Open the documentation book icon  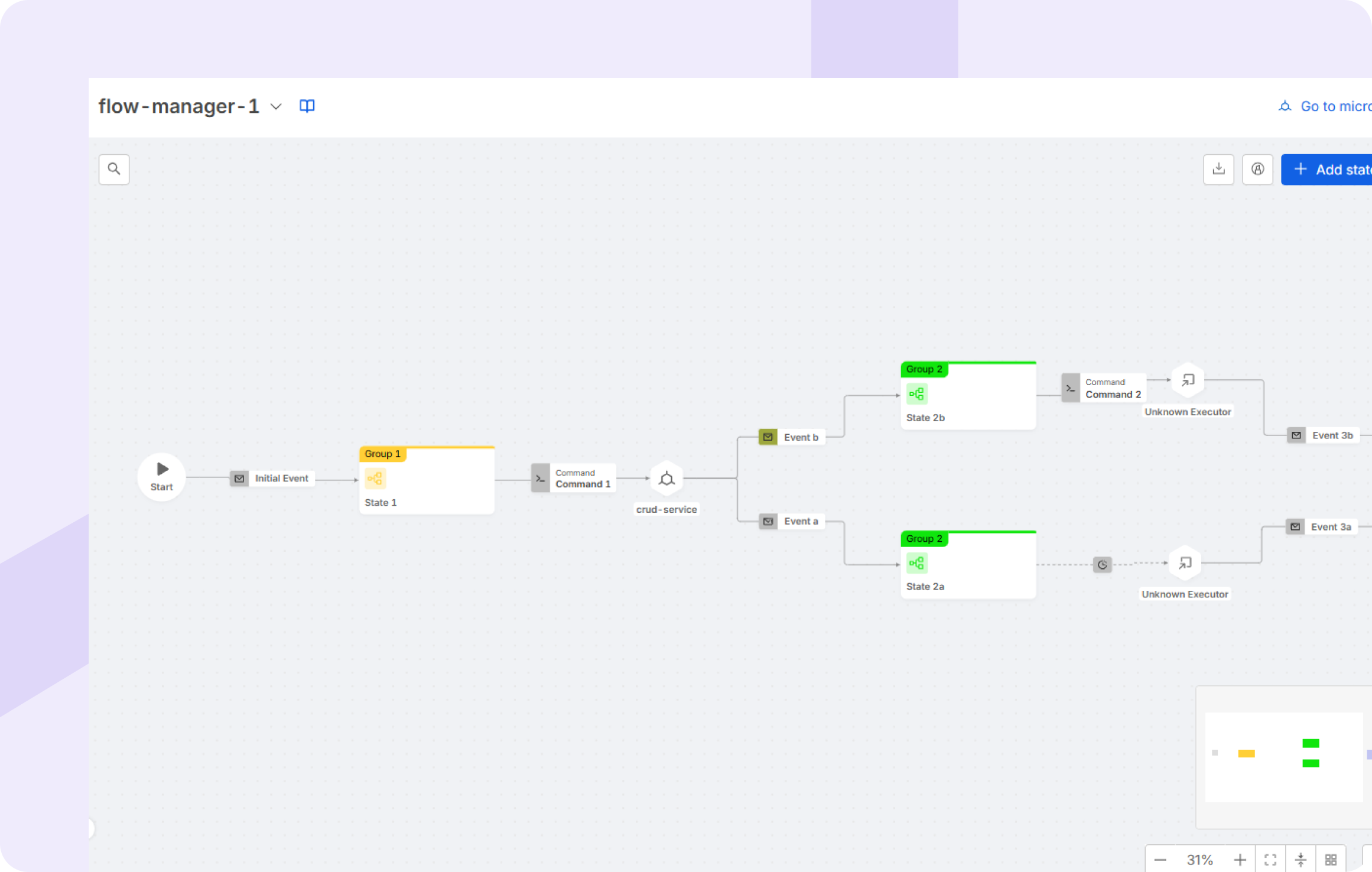point(307,106)
